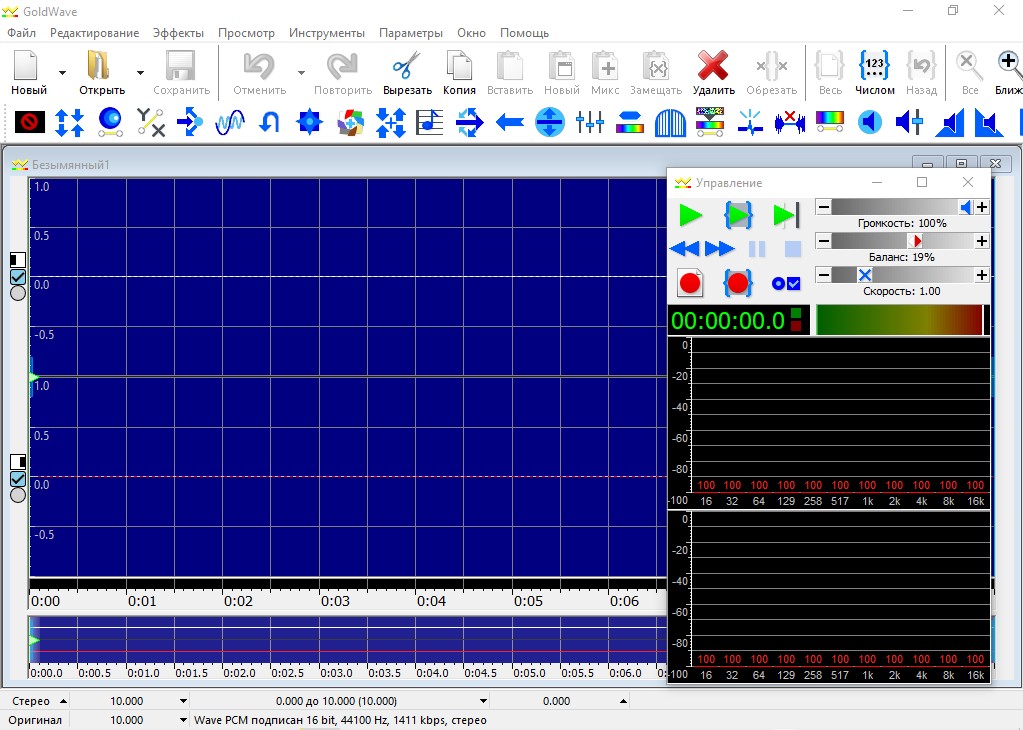This screenshot has height=730, width=1023.
Task: Toggle the upper channel checkbox
Action: click(17, 277)
